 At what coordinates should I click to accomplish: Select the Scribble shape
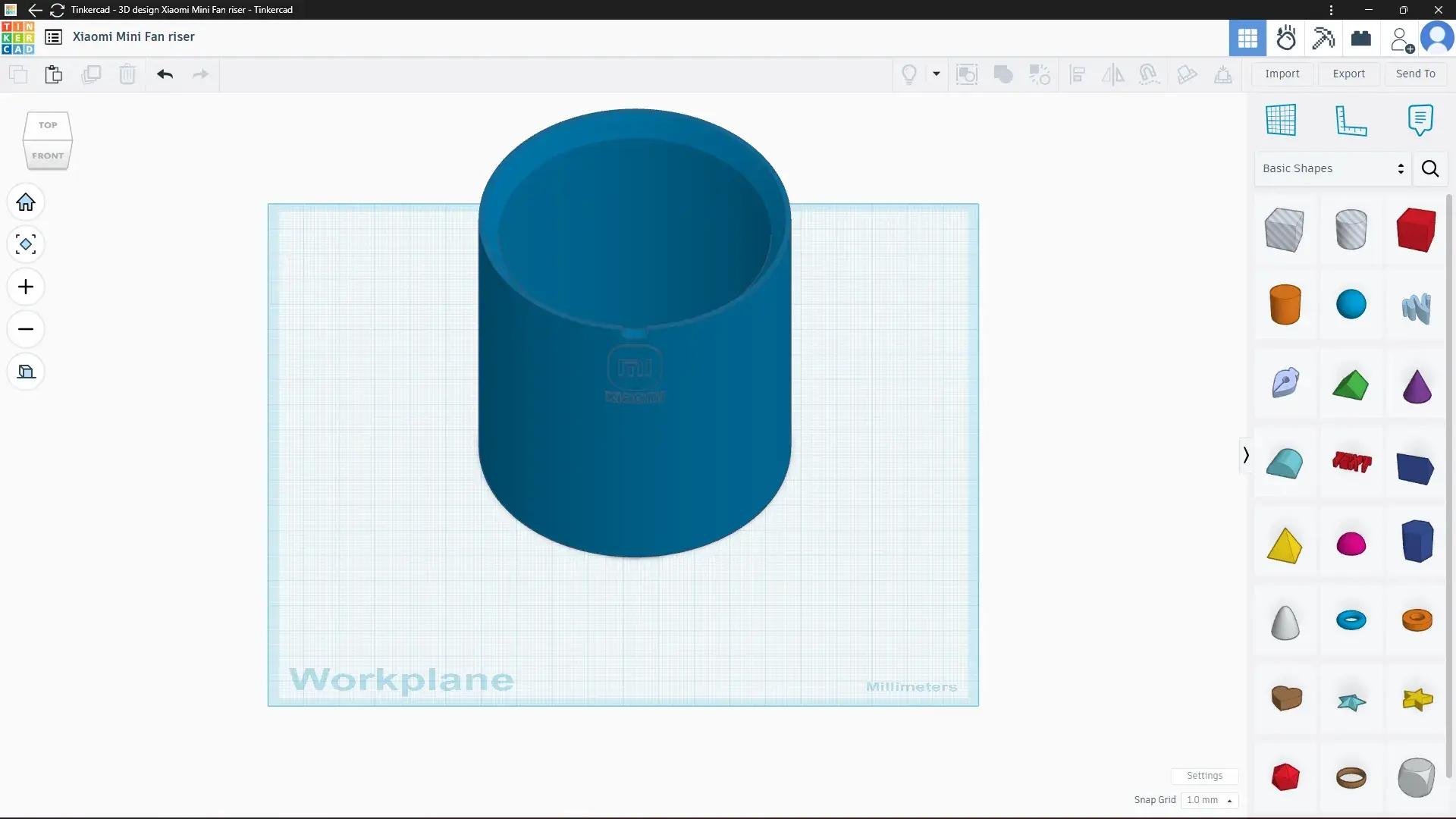click(x=1416, y=308)
